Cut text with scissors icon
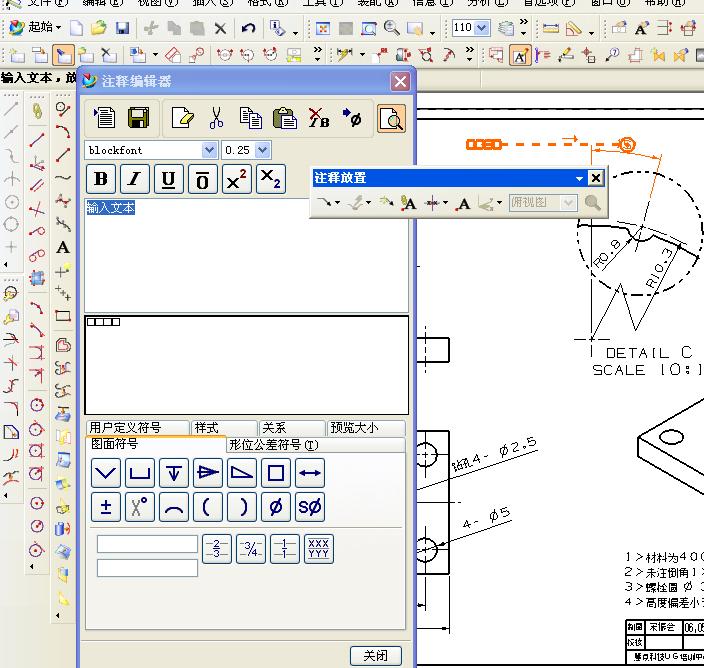This screenshot has height=668, width=704. pos(216,118)
